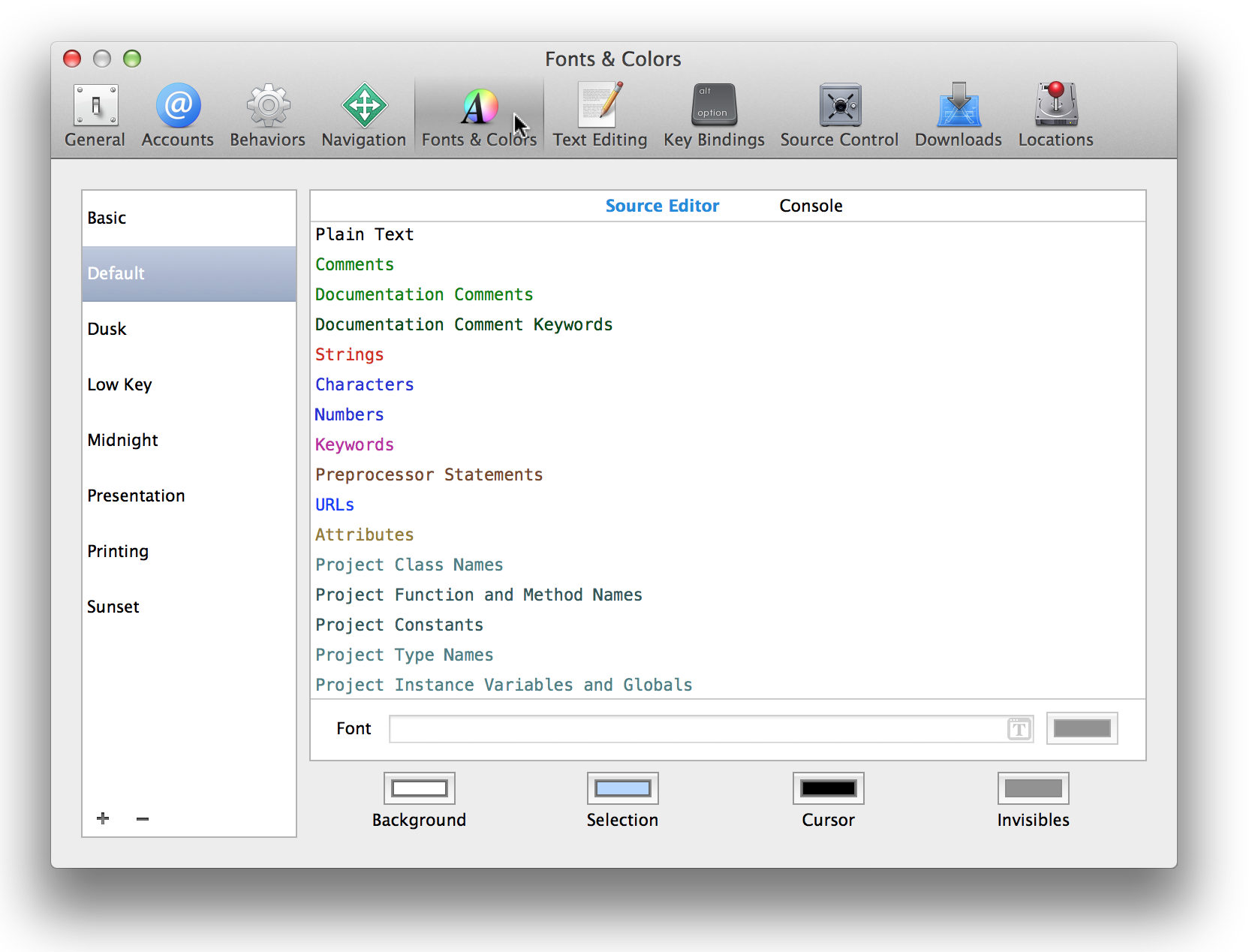Viewport: 1255px width, 952px height.
Task: Select the Attributes syntax row
Action: [728, 535]
